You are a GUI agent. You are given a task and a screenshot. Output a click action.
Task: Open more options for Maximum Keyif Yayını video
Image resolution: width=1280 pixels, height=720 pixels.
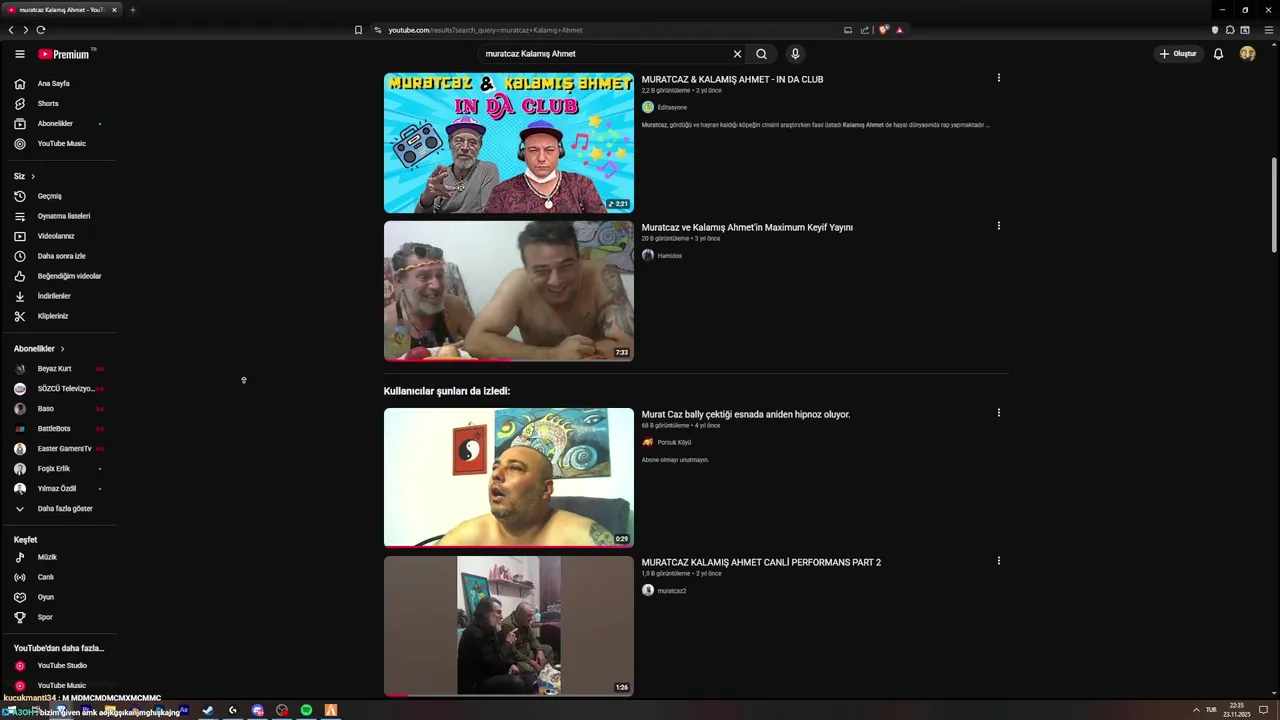coord(998,226)
